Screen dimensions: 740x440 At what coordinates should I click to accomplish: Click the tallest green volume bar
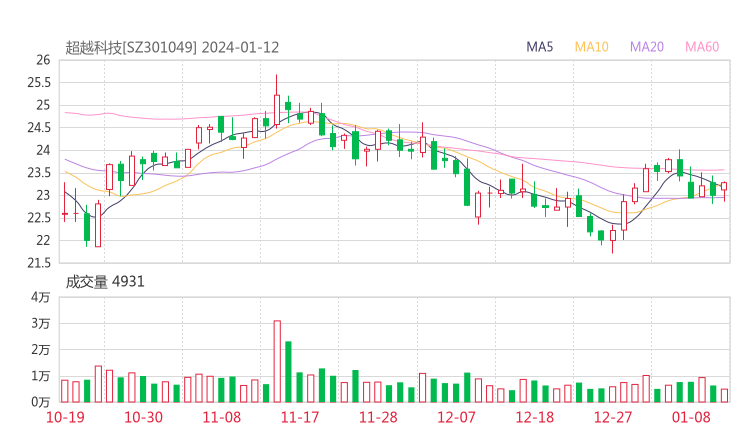click(288, 372)
